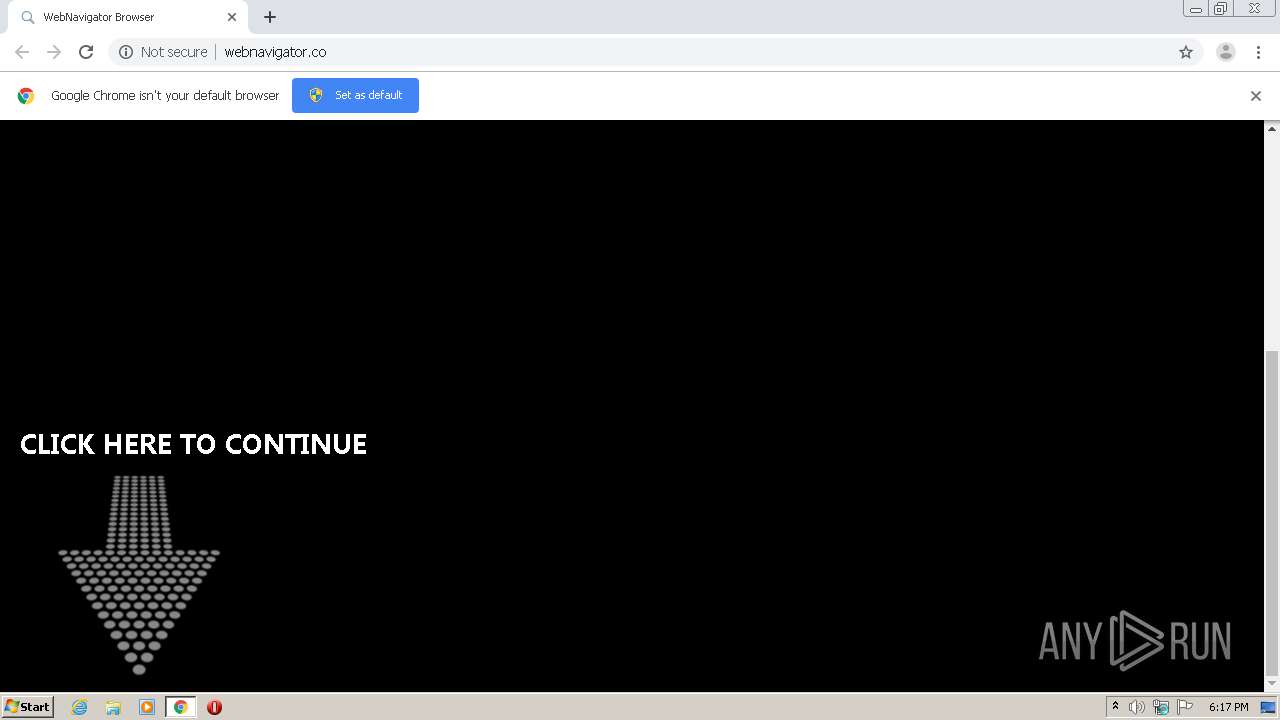
Task: Select the Chrome taskbar button
Action: (181, 707)
